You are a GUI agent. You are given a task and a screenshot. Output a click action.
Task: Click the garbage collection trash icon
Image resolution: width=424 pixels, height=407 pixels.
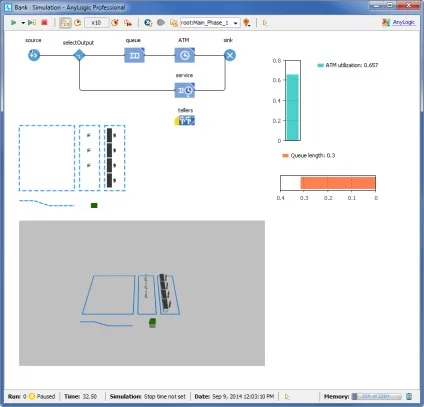tap(409, 396)
